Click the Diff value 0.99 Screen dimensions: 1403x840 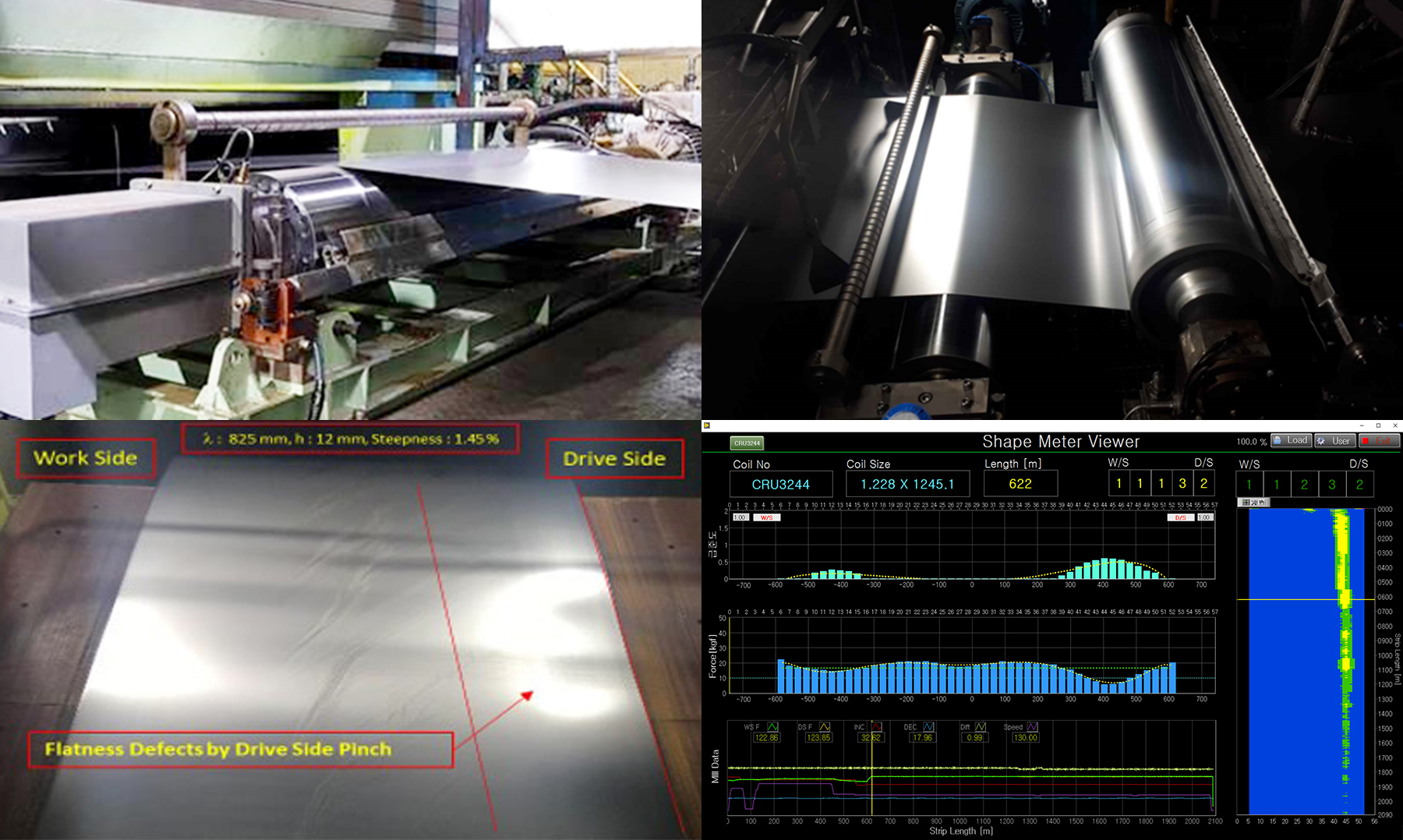coord(974,737)
